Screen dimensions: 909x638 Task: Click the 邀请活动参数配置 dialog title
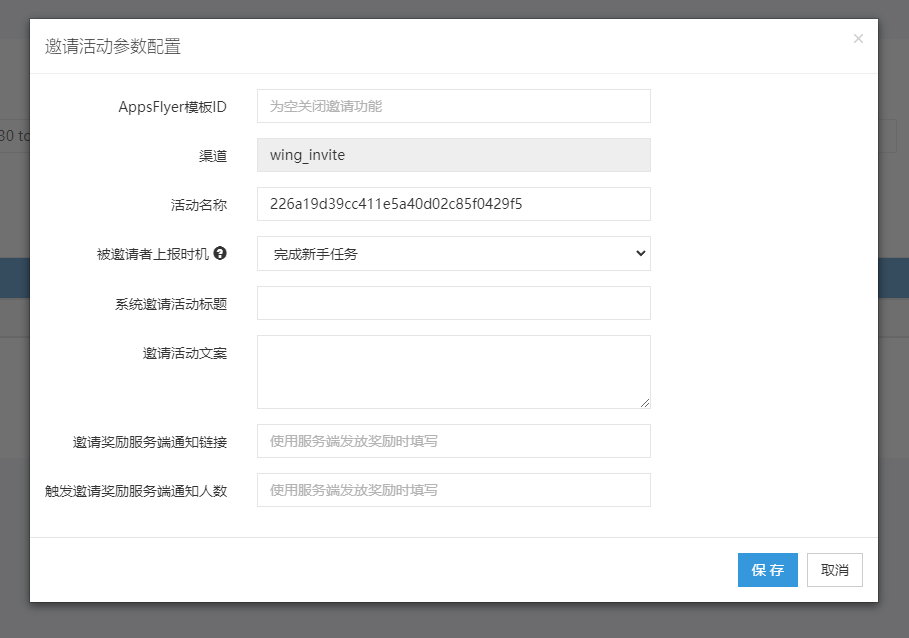tap(113, 46)
